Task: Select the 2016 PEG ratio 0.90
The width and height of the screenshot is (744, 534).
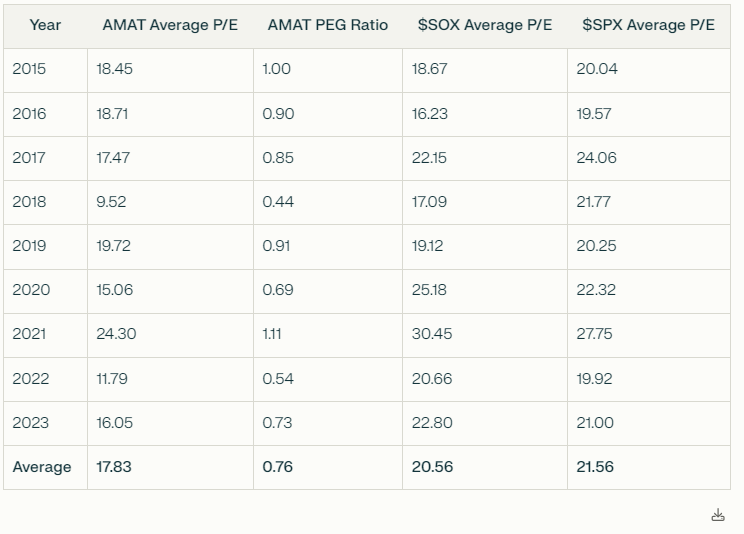Action: 278,114
